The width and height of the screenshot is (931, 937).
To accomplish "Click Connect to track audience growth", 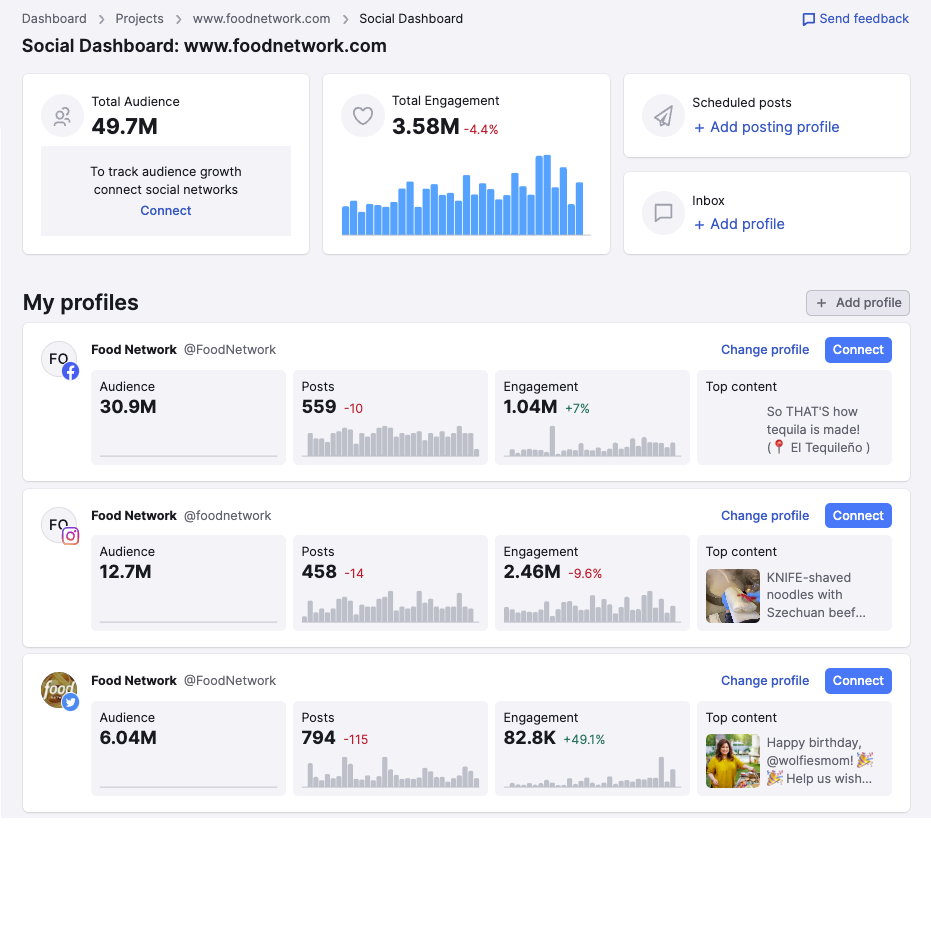I will click(165, 210).
